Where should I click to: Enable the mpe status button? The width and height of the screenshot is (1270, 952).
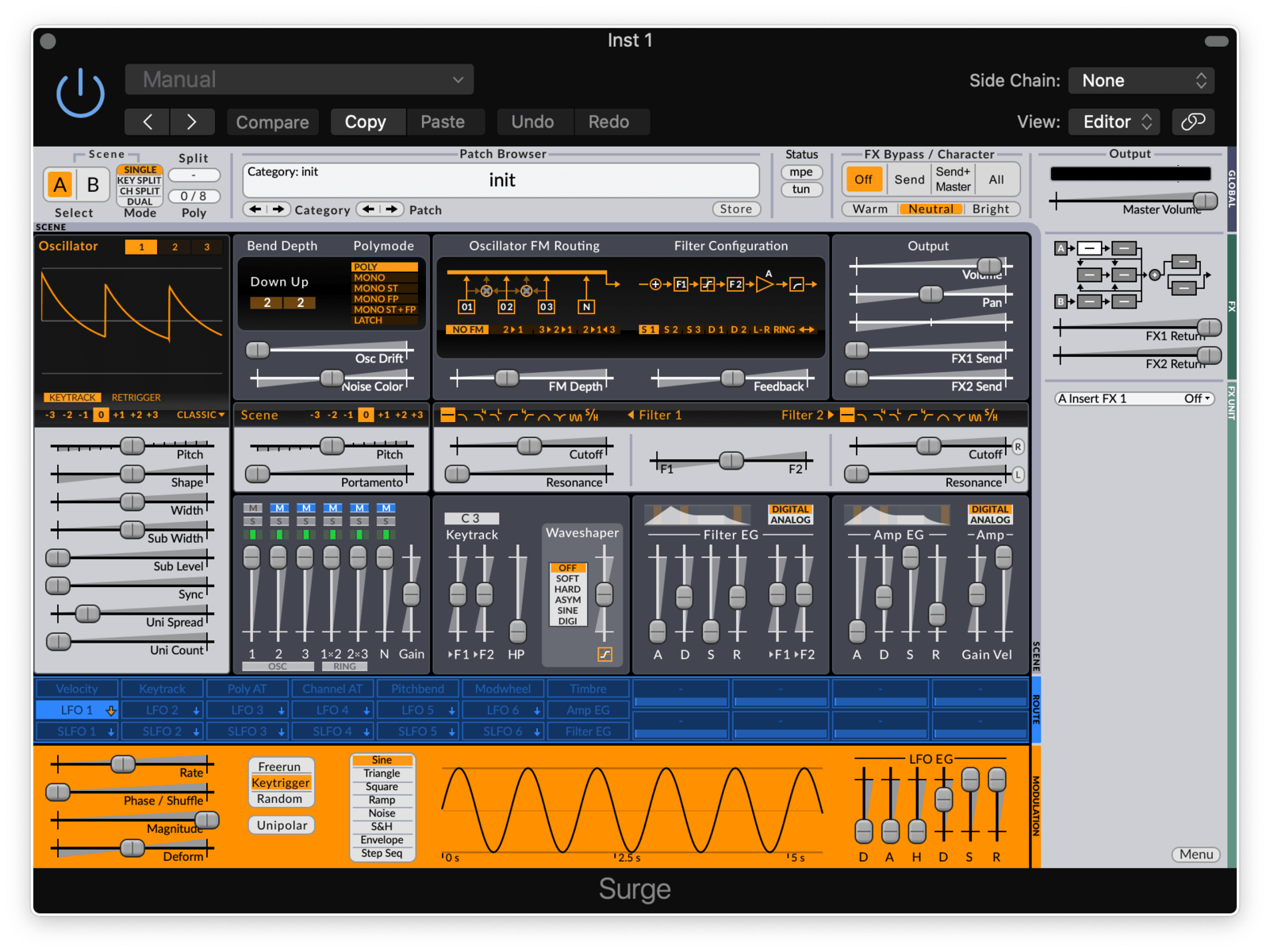[x=801, y=172]
